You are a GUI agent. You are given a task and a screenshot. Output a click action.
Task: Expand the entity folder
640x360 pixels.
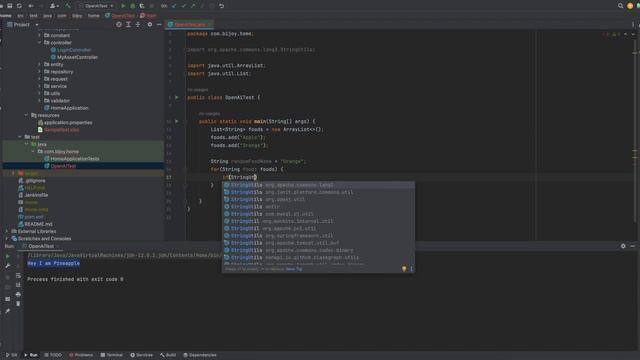[x=40, y=64]
